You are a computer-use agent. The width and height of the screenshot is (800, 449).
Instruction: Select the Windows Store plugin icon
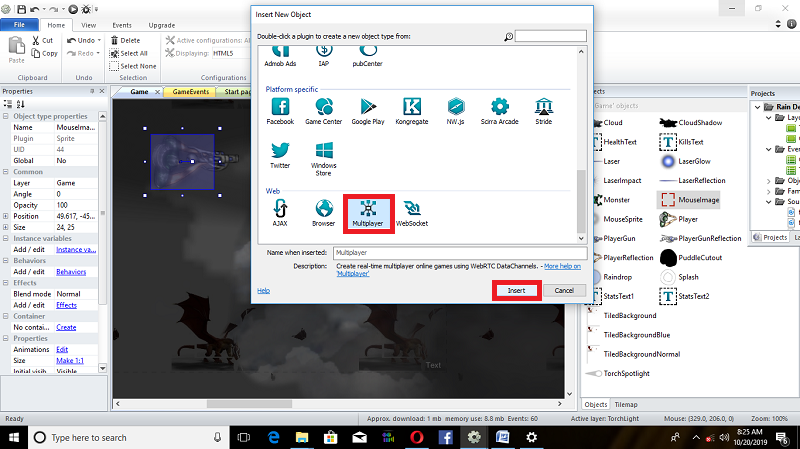[x=324, y=151]
